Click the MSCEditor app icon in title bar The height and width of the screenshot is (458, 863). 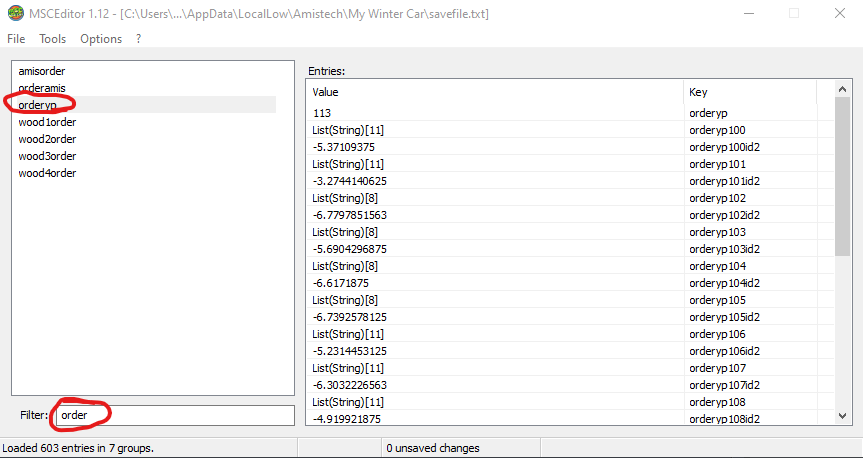[x=14, y=14]
